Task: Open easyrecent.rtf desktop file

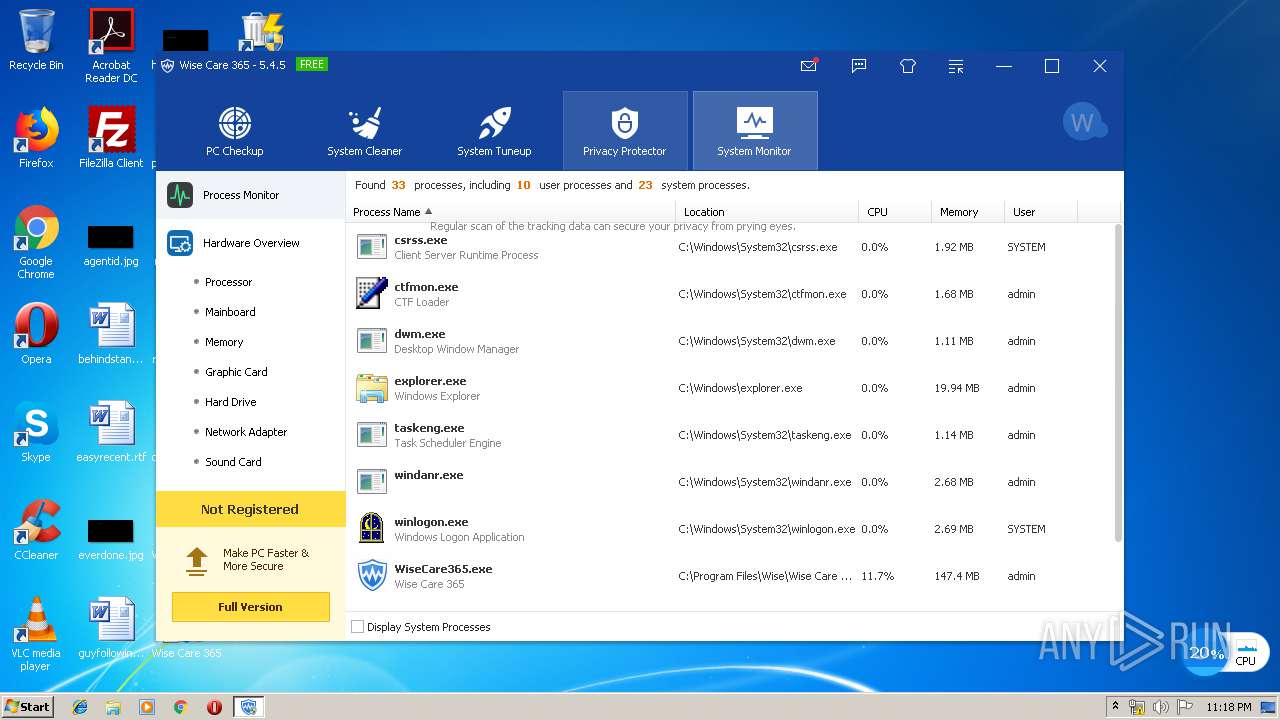Action: coord(111,432)
